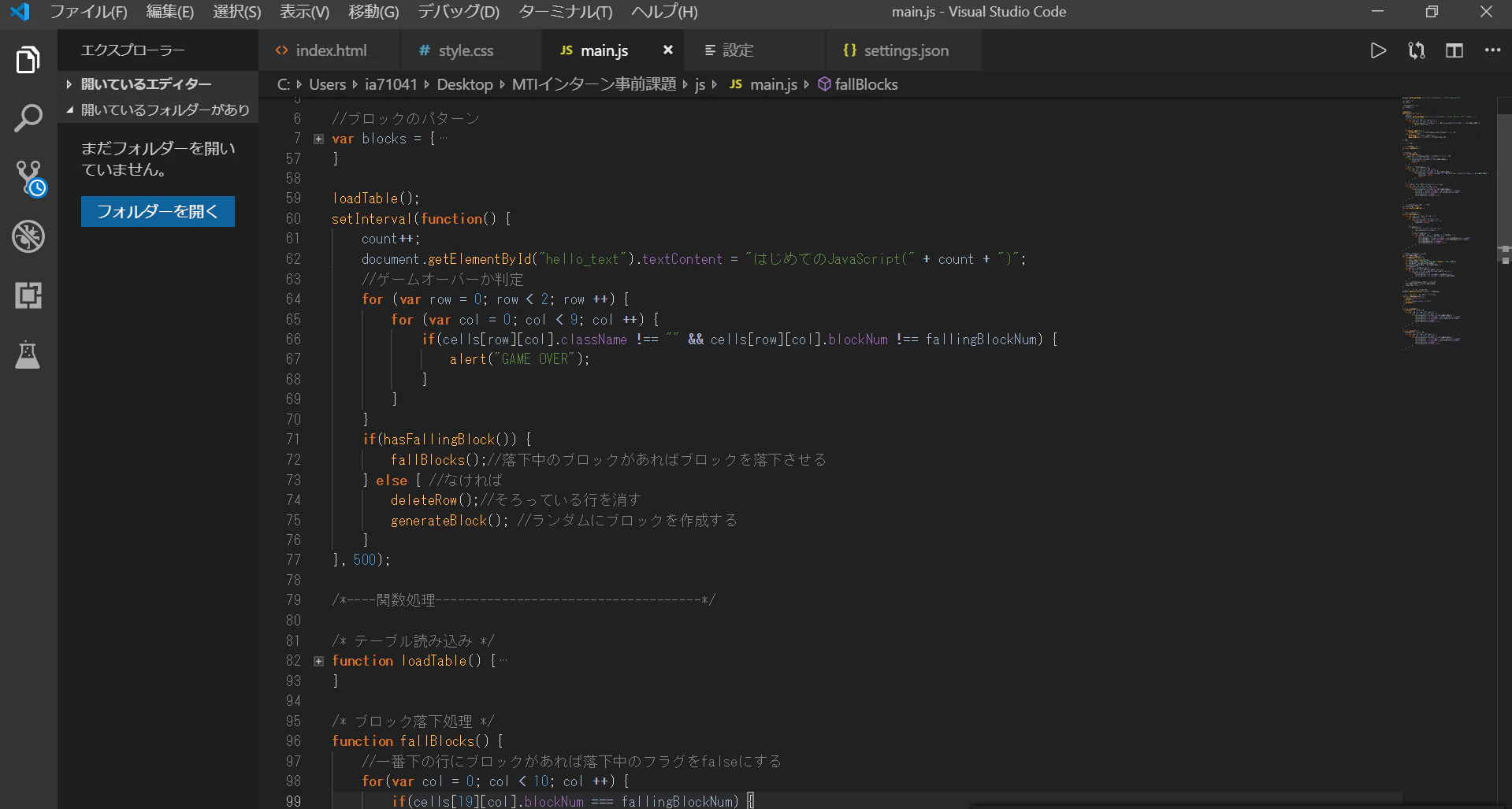Open the Source Control view icon
Screen dimensions: 1512x809
(x=30, y=179)
